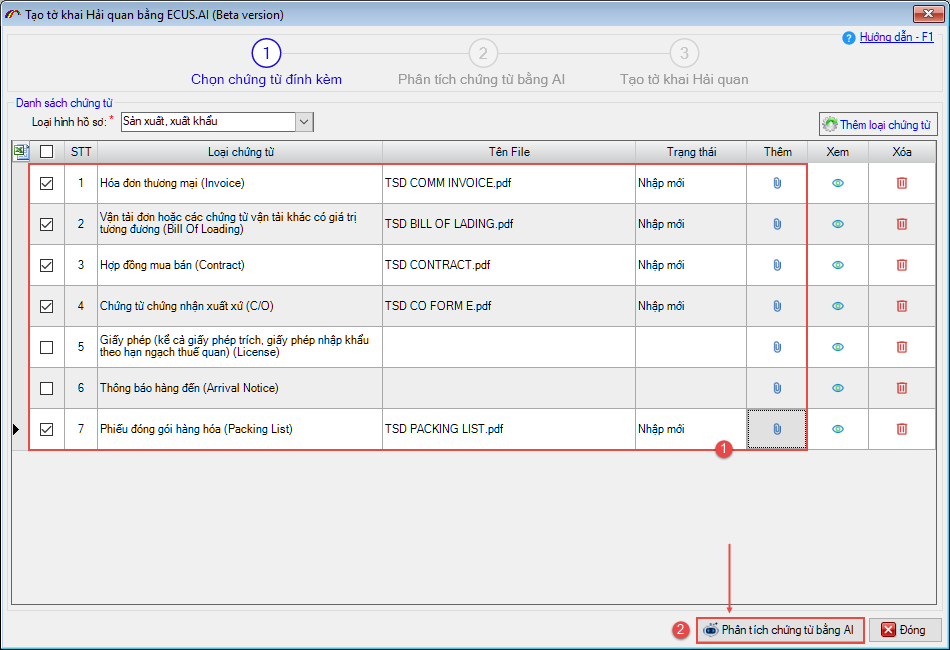Image resolution: width=950 pixels, height=650 pixels.
Task: Click Phân tích chứng từ bằng AI button
Action: pyautogui.click(x=779, y=630)
